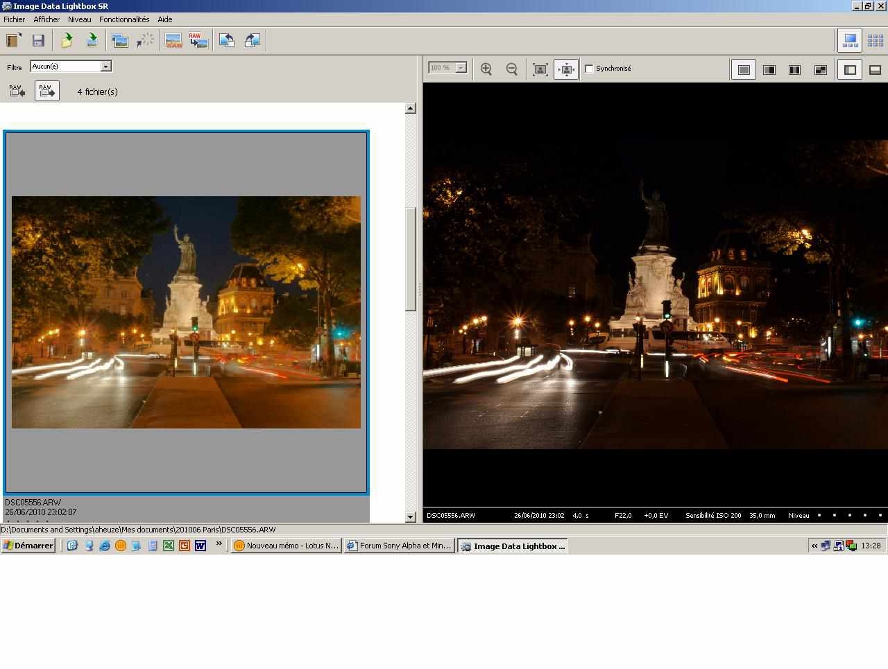Select the two-image side-by-side layout
The width and height of the screenshot is (888, 669).
[x=769, y=70]
